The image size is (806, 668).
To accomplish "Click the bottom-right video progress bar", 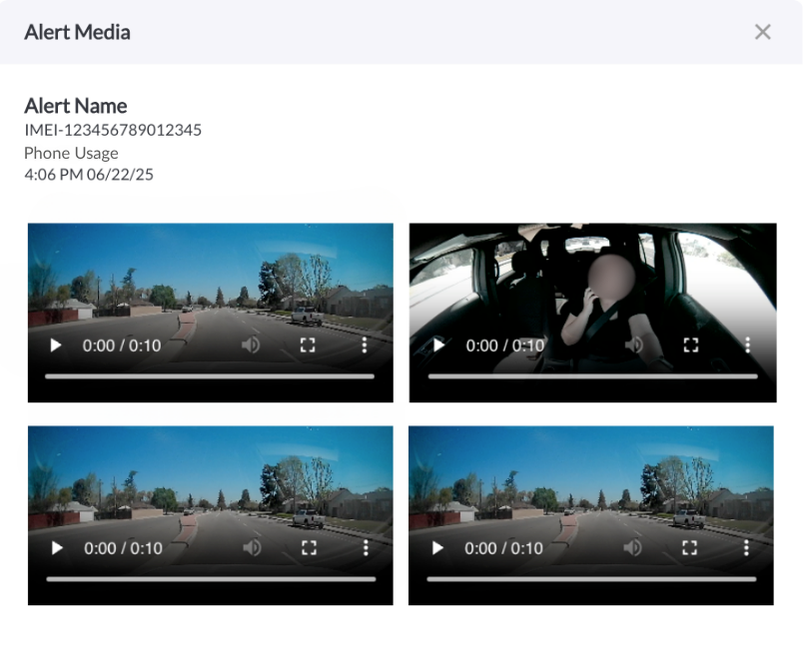I will click(x=591, y=579).
